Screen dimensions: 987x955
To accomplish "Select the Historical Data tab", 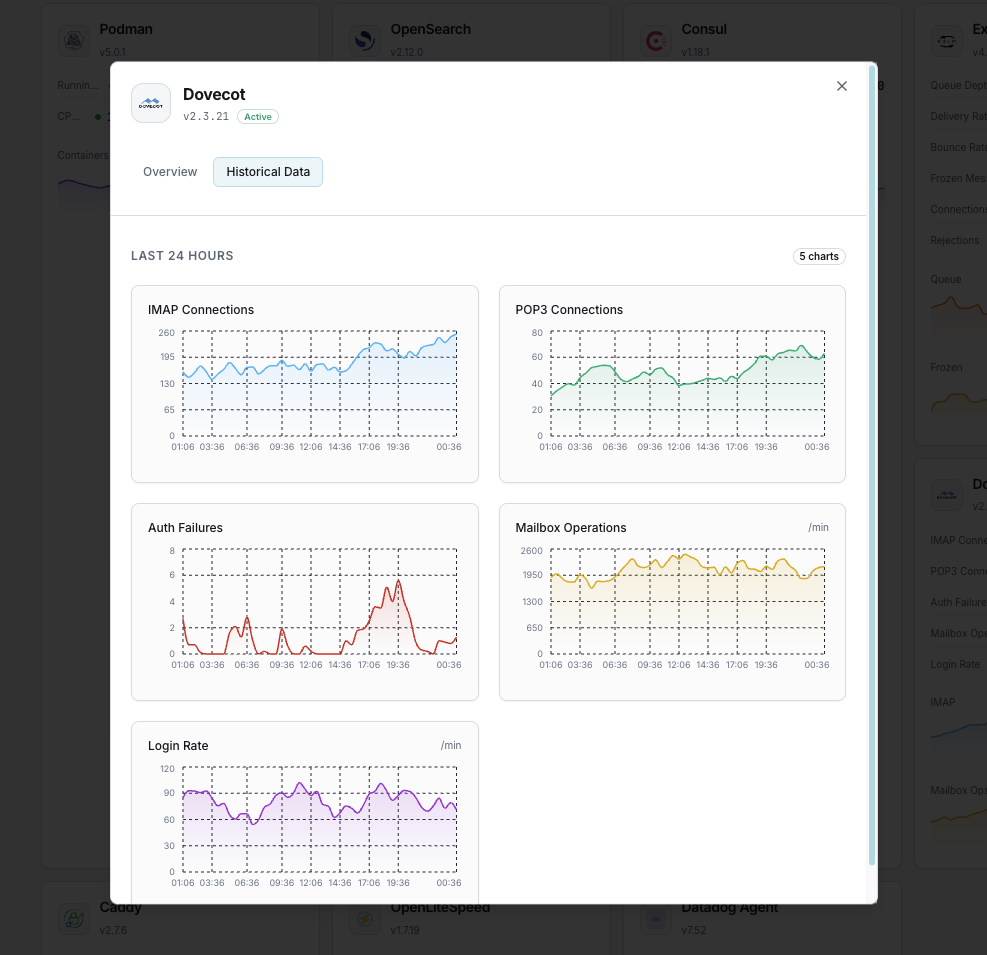I will pos(267,171).
